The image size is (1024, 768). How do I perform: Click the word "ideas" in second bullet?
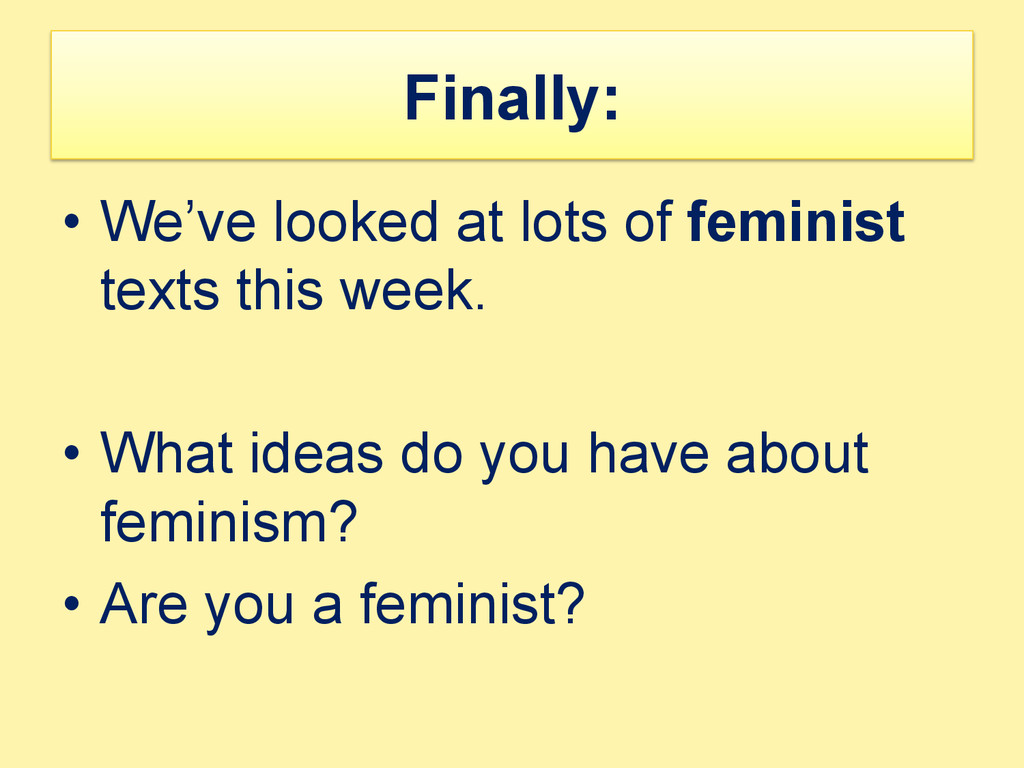(316, 452)
